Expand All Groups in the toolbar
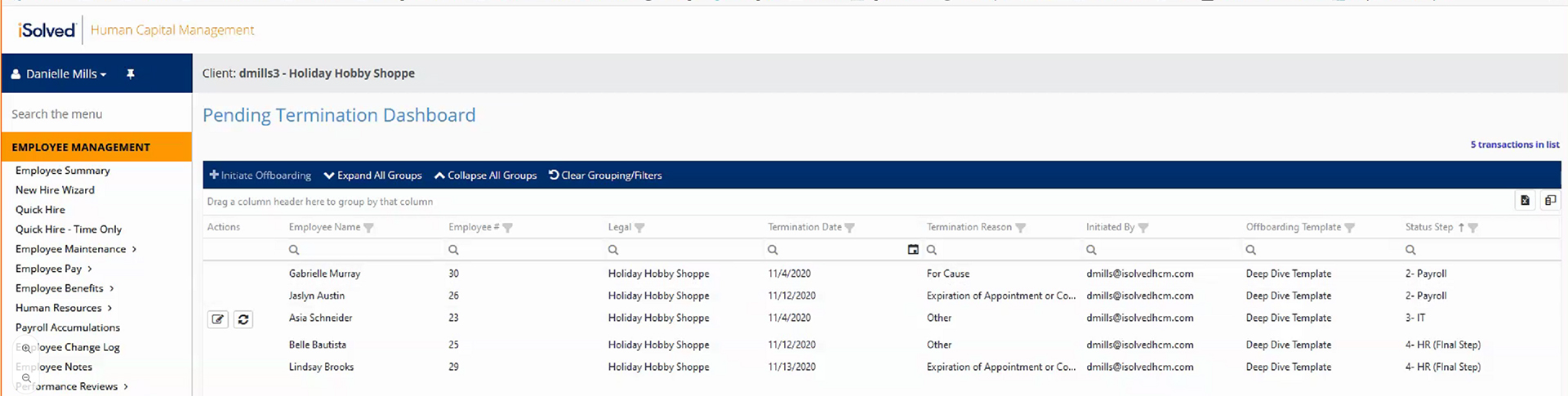 click(x=373, y=176)
